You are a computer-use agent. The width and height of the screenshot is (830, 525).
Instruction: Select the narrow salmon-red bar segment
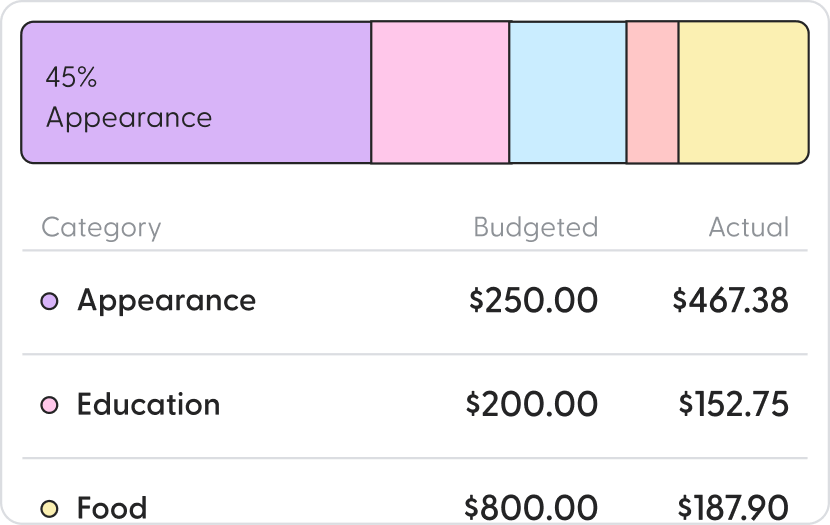[x=652, y=92]
